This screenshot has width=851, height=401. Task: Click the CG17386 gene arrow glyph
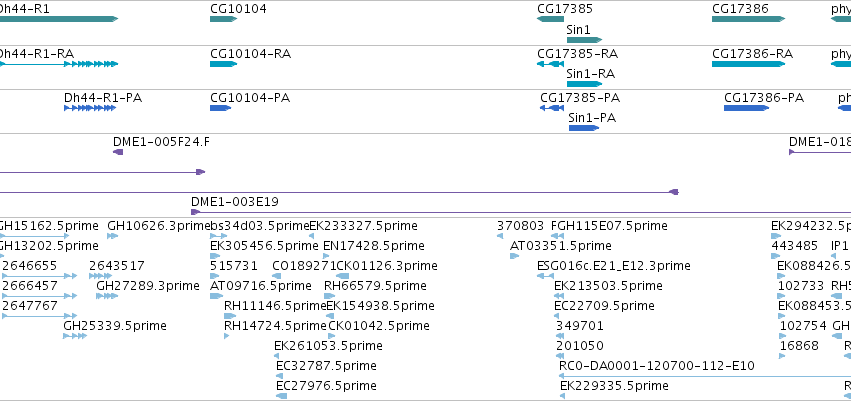(x=749, y=19)
